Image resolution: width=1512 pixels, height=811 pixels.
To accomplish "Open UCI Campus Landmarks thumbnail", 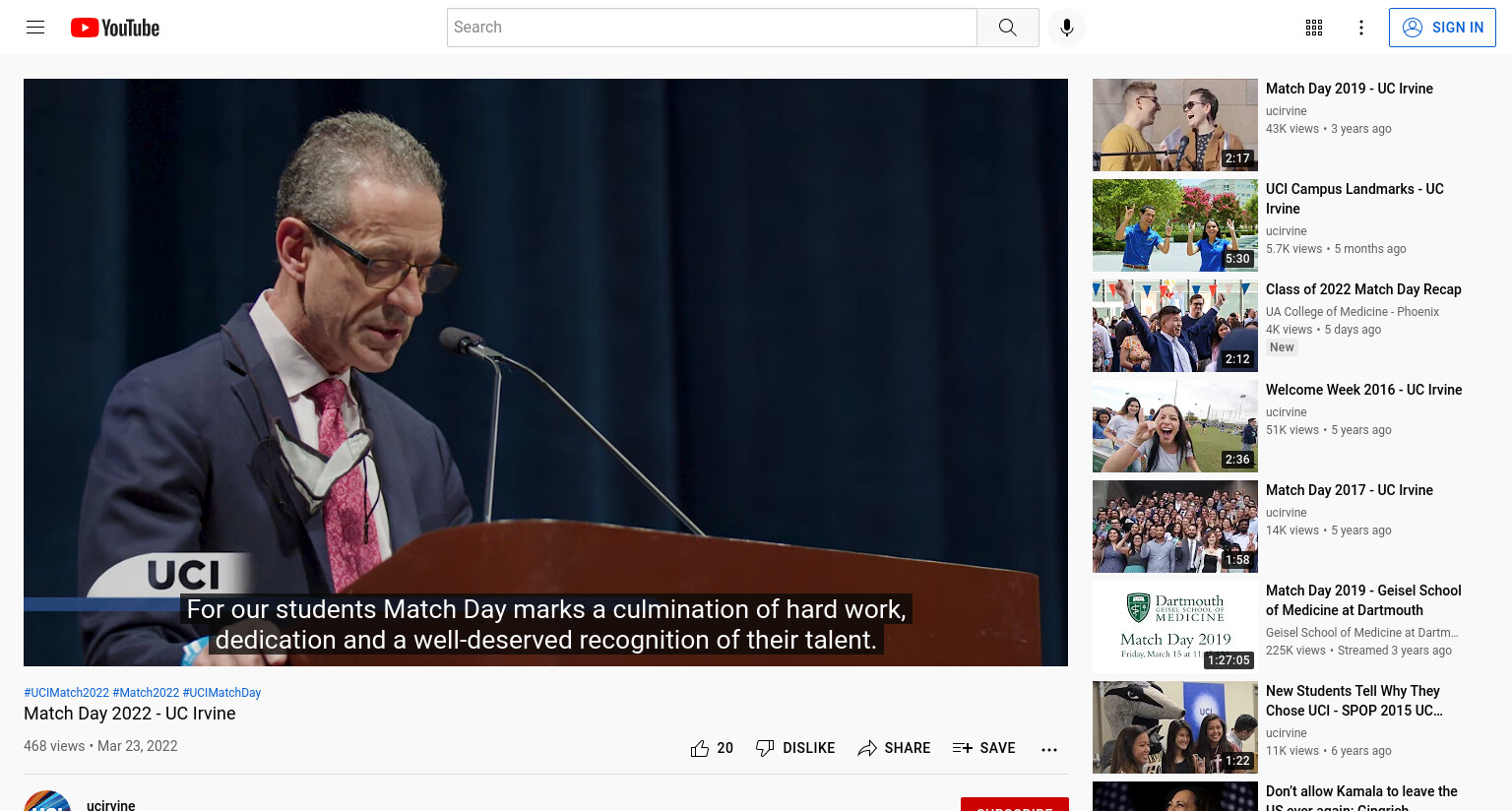I will tap(1175, 225).
